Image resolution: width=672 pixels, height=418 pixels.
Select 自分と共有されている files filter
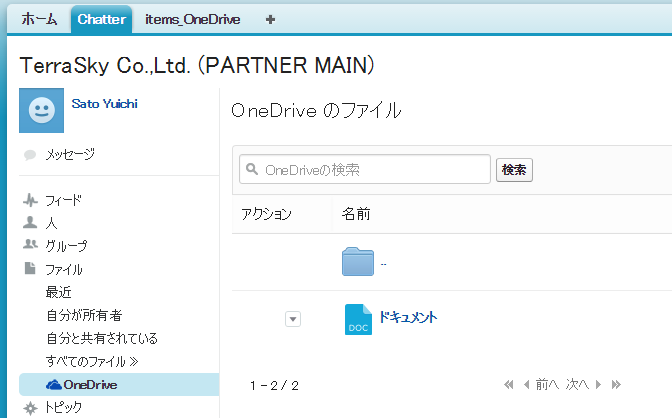[x=102, y=338]
